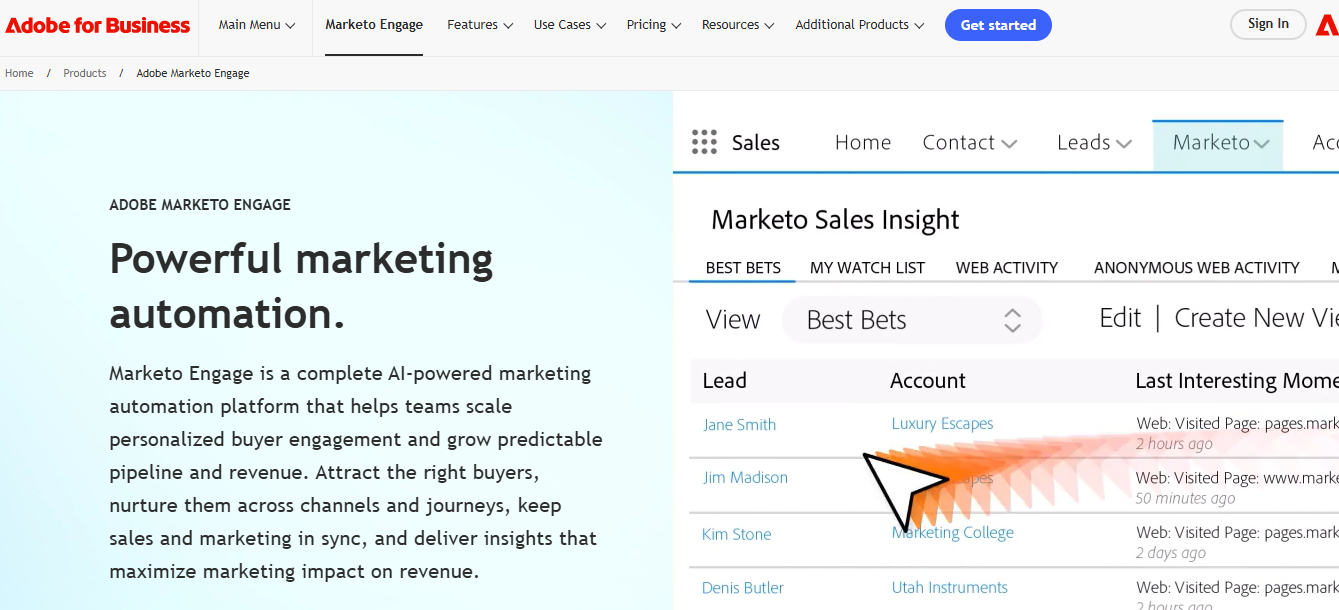Click the Adobe for Business logo
1339x610 pixels.
point(97,25)
